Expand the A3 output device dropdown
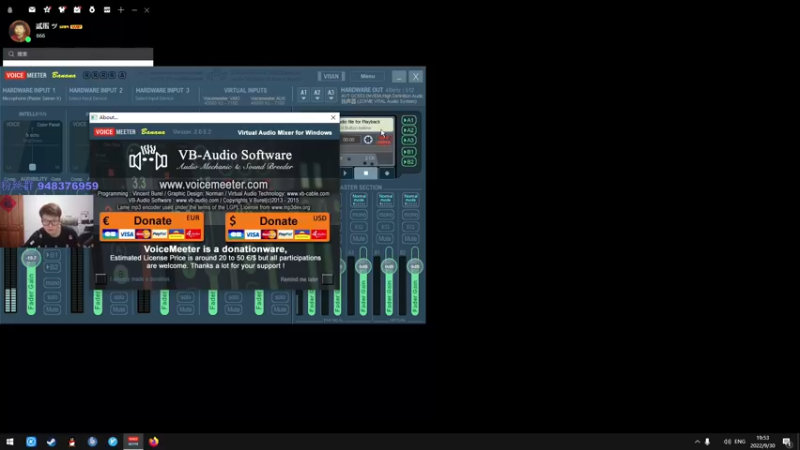 point(331,94)
